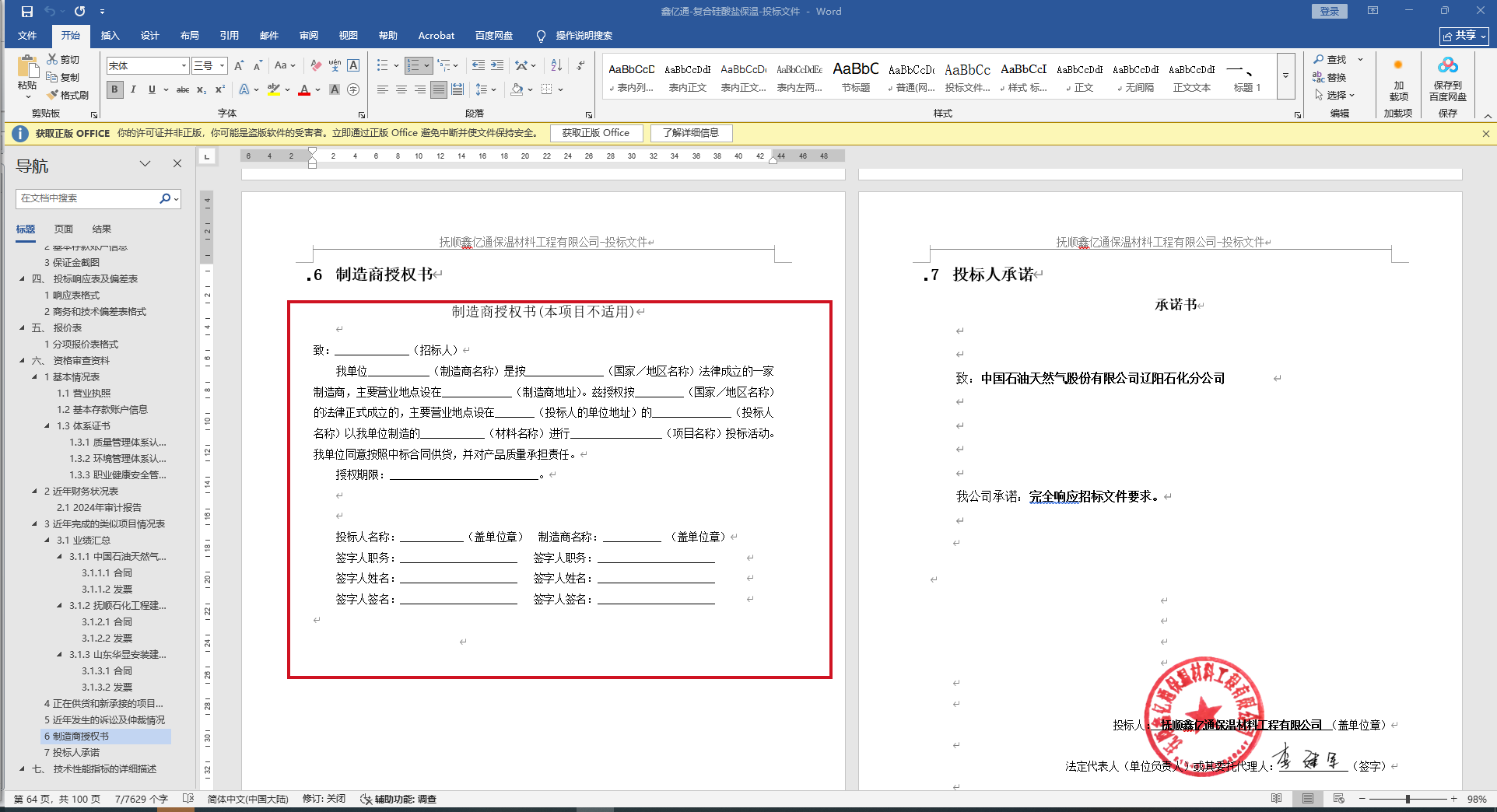Insert an enclosed character (字 in circle)
Image resolution: width=1497 pixels, height=812 pixels.
(x=353, y=90)
